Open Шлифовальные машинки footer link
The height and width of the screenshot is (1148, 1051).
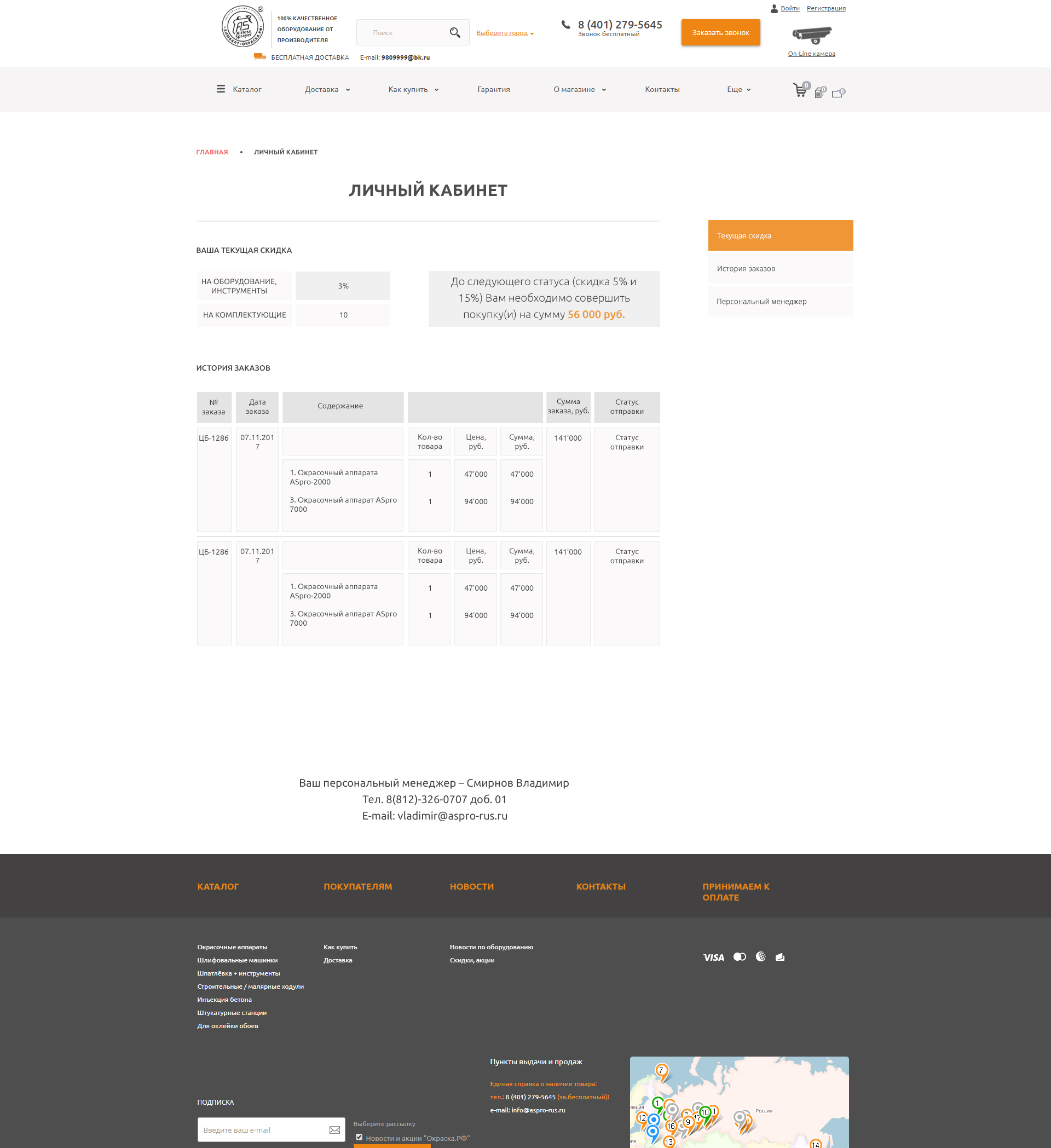pyautogui.click(x=238, y=960)
